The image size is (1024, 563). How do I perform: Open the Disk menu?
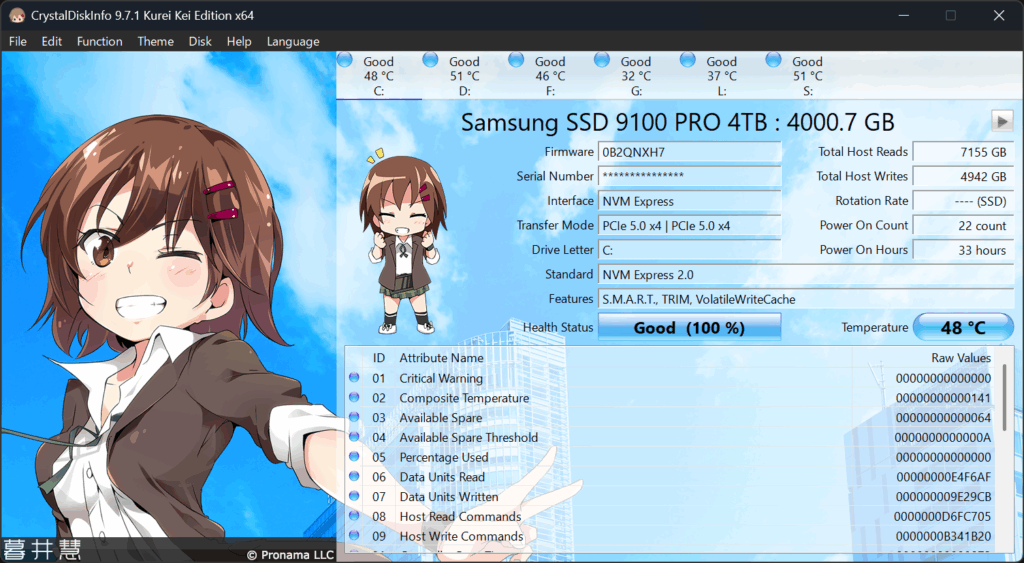coord(200,41)
